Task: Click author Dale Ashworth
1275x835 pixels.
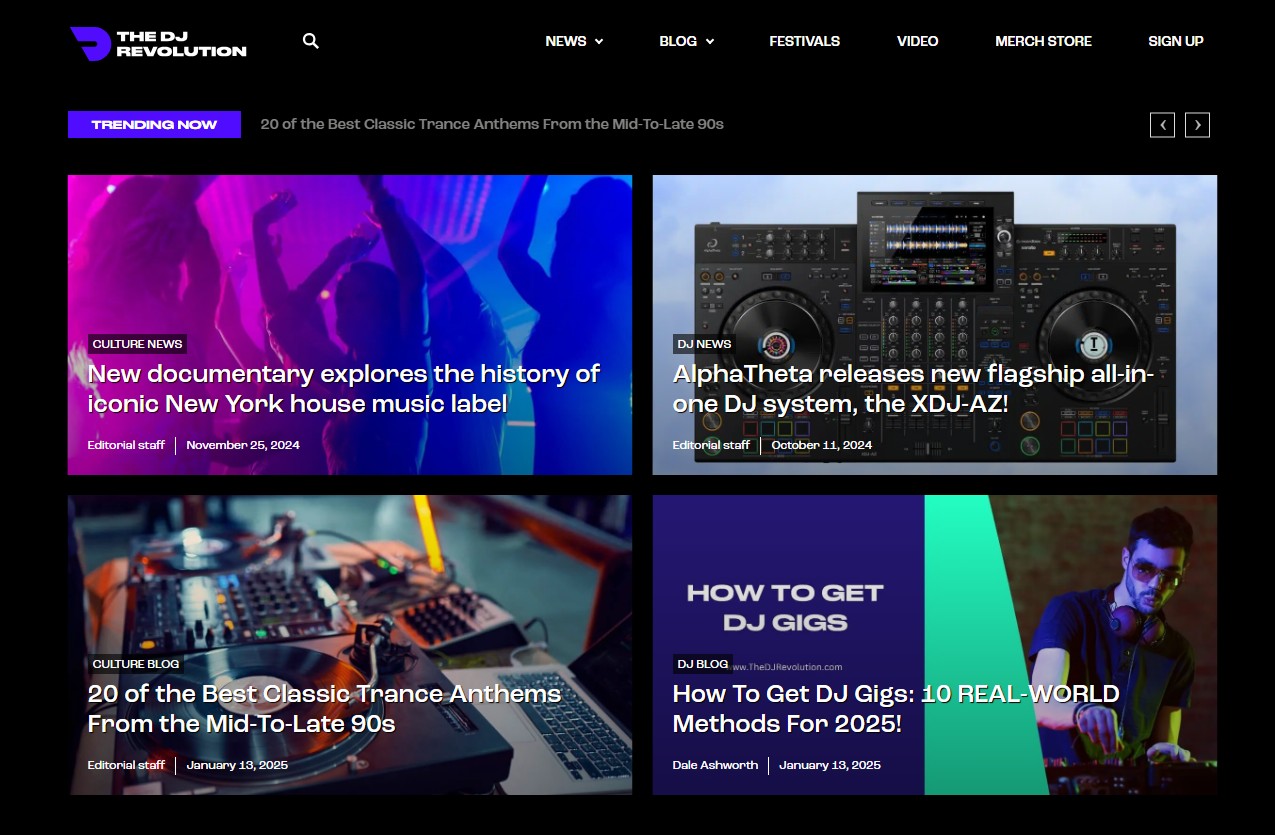Action: (x=715, y=765)
